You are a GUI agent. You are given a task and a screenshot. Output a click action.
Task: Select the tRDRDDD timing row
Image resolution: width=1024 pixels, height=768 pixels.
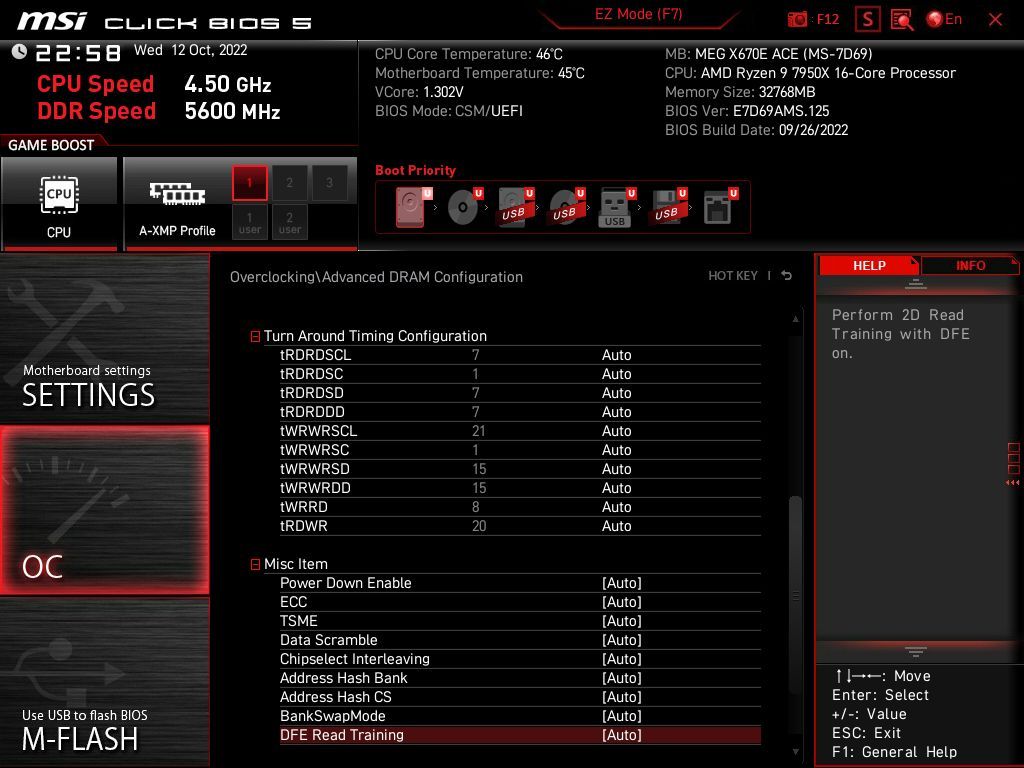tap(520, 412)
